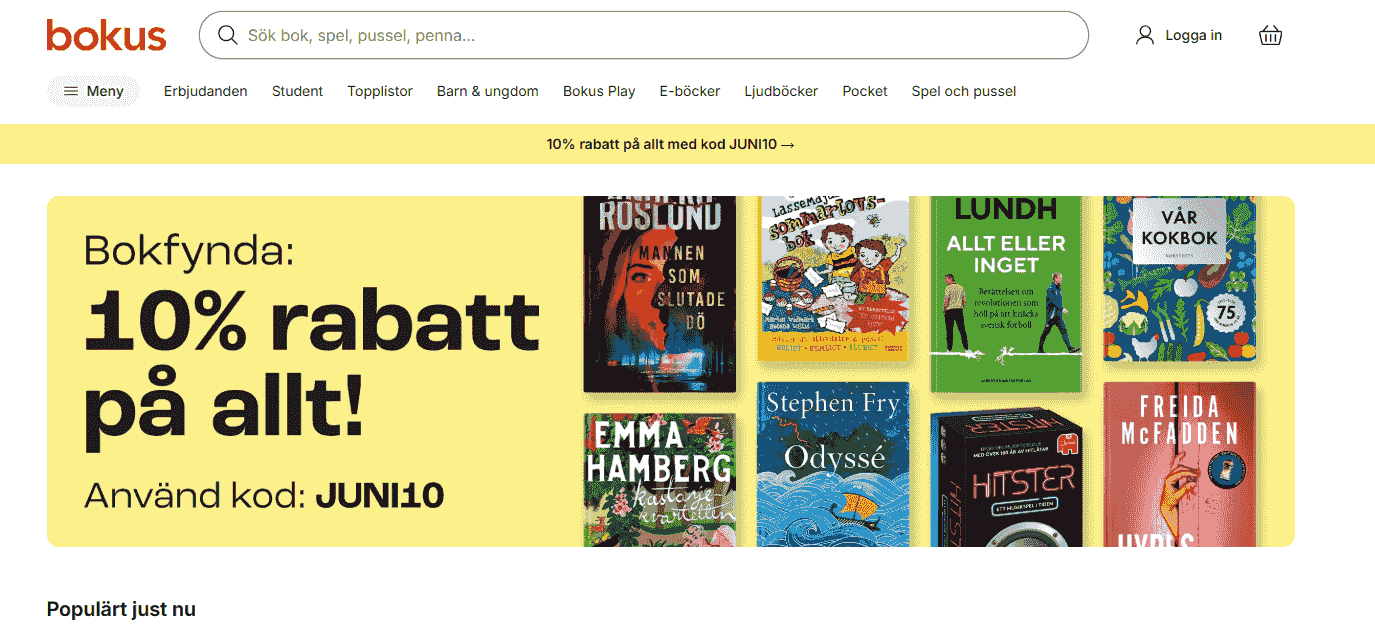
Task: Click the user profile icon
Action: (1145, 35)
